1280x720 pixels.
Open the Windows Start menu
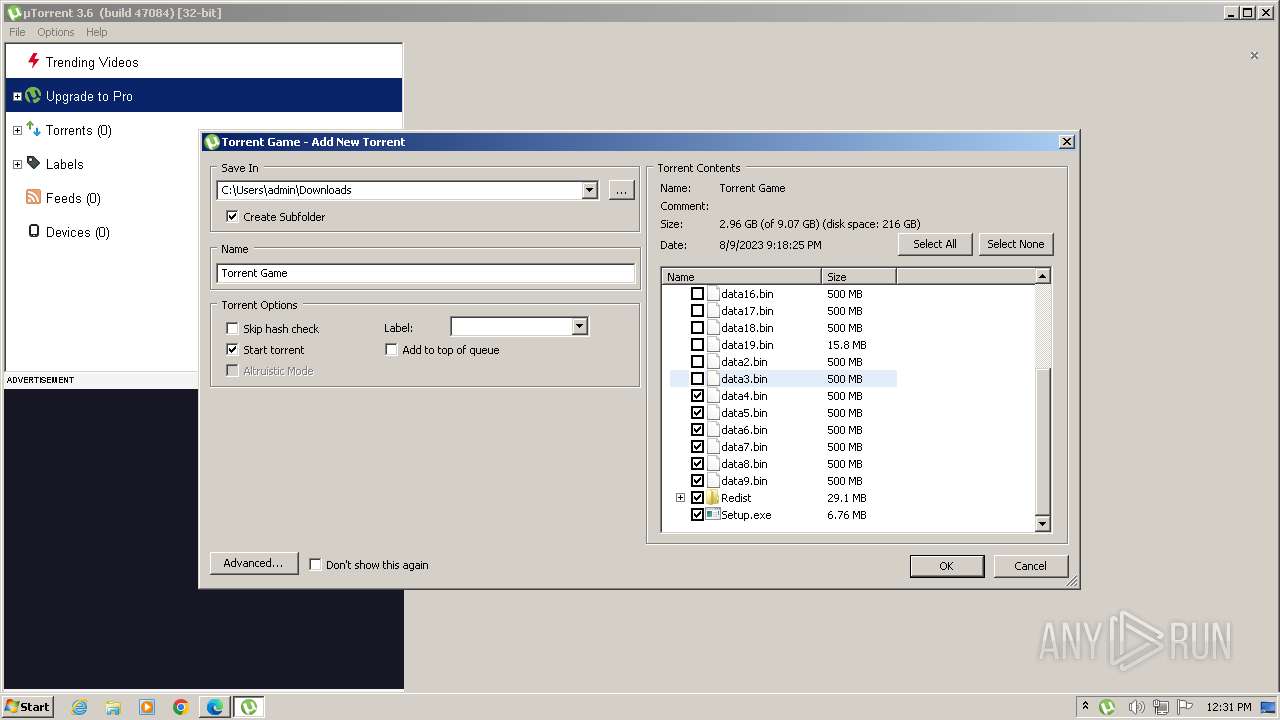[x=27, y=707]
